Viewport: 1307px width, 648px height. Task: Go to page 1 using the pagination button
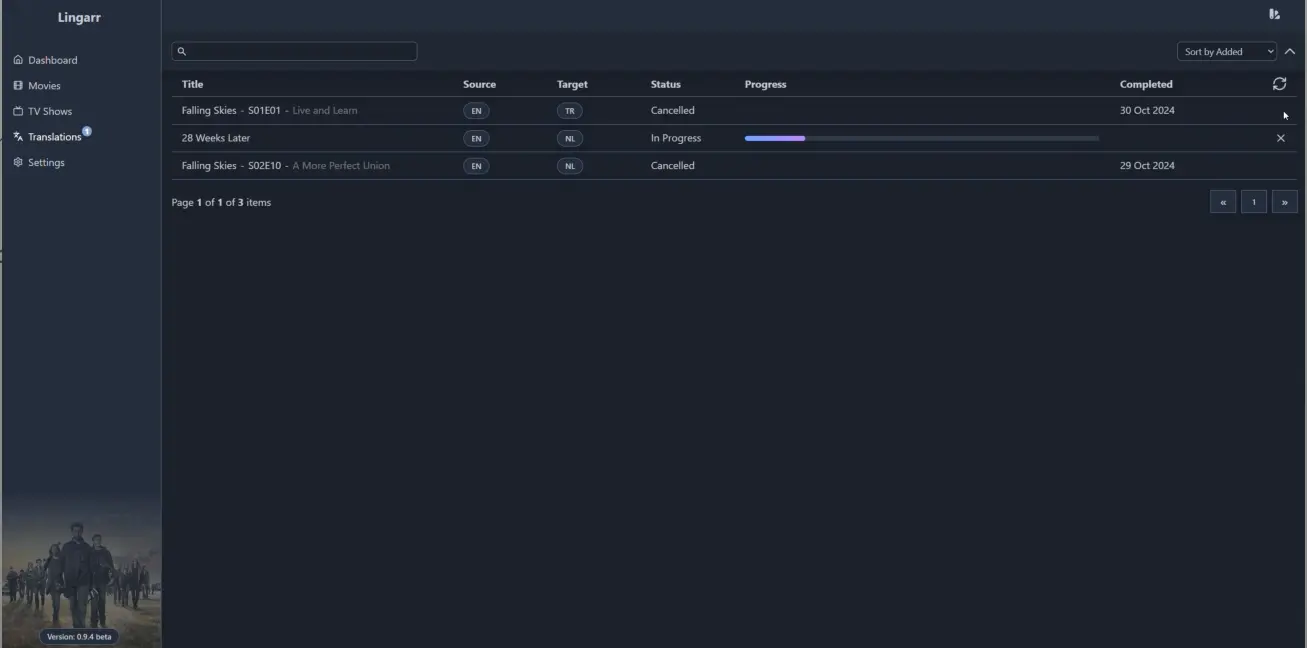pyautogui.click(x=1253, y=201)
